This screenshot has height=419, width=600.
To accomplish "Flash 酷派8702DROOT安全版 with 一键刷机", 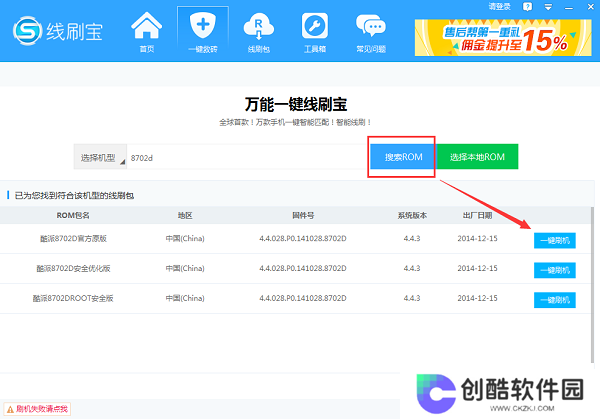I will (554, 300).
